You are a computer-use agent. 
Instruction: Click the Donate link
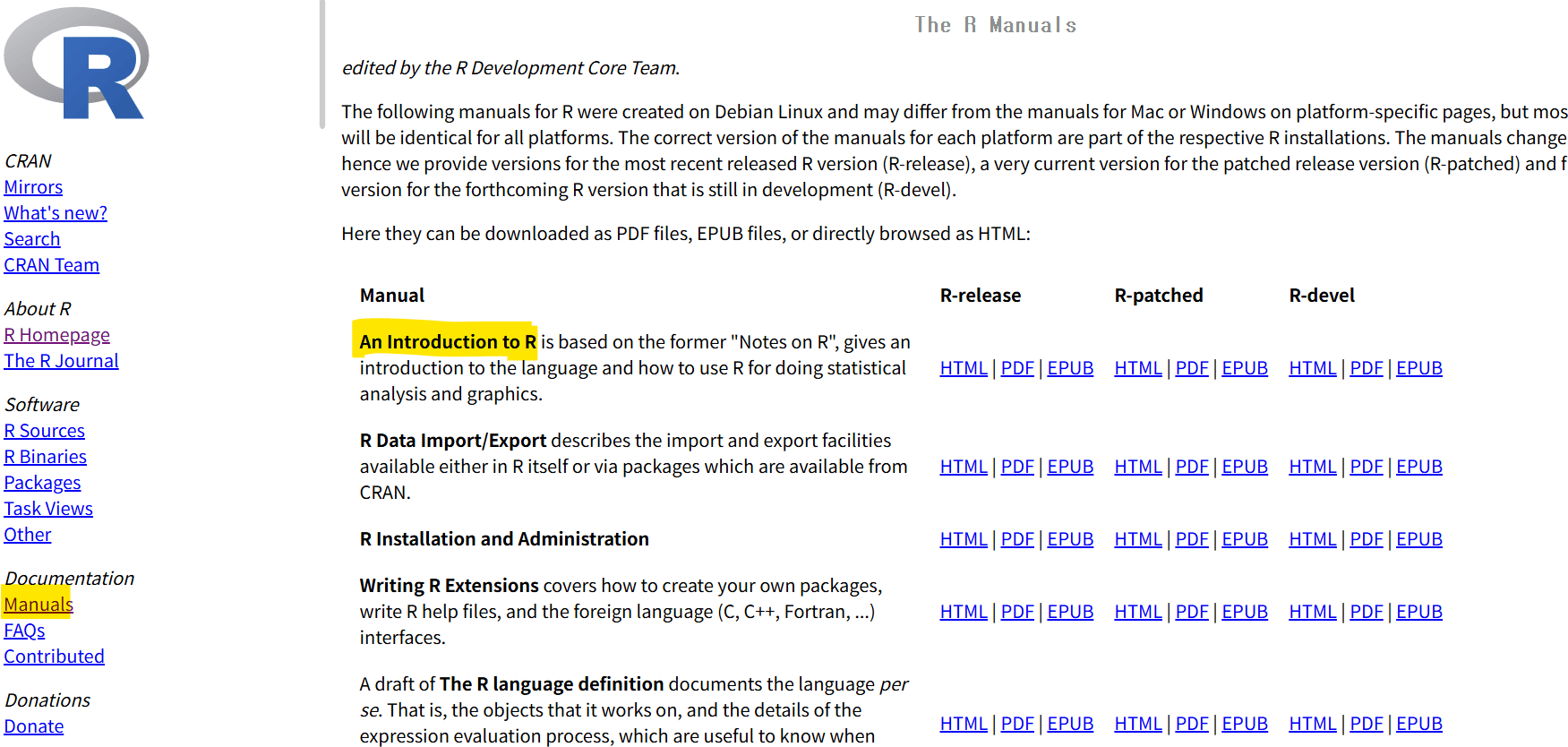coord(33,726)
